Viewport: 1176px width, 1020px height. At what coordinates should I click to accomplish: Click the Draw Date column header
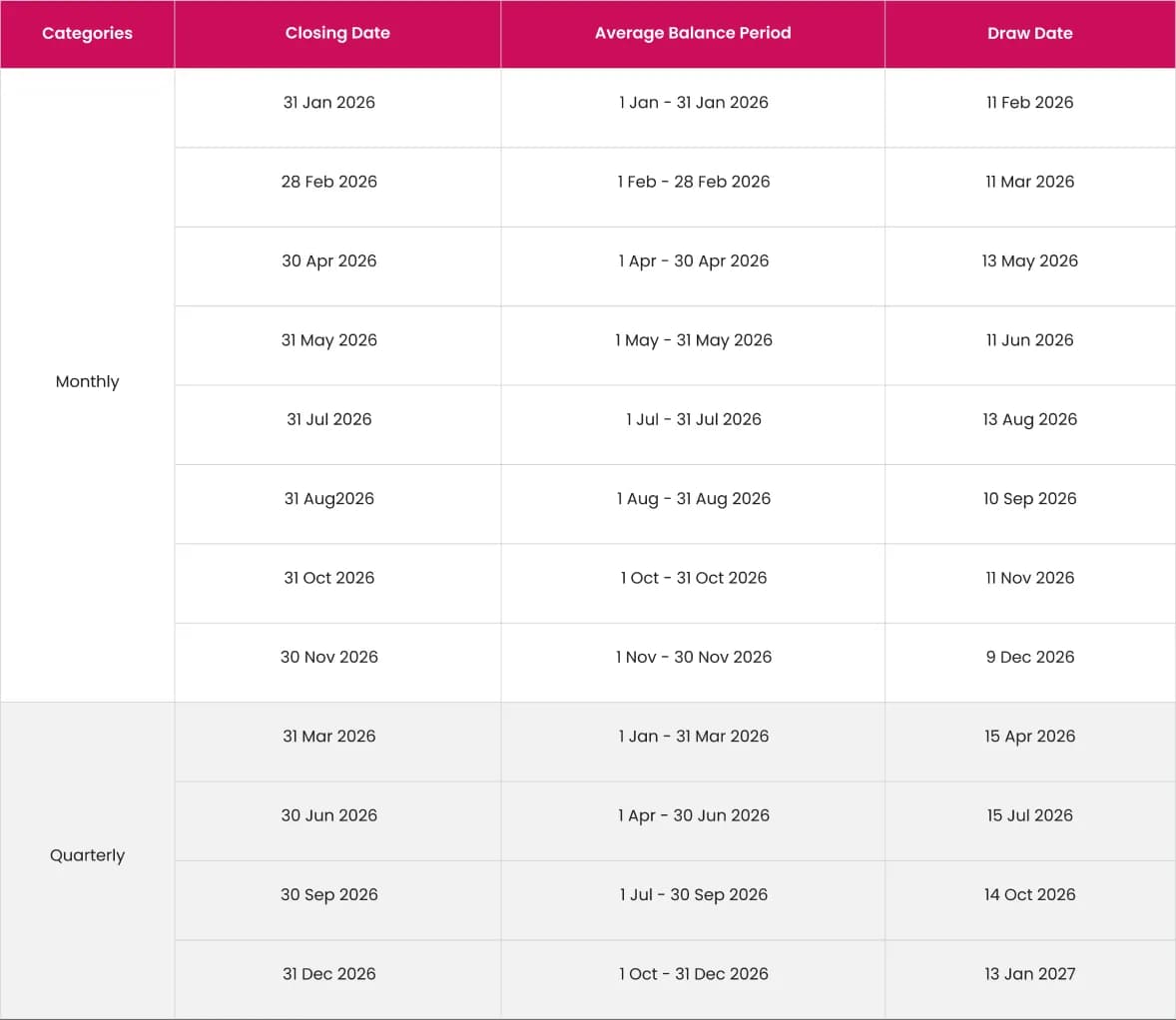(1029, 33)
